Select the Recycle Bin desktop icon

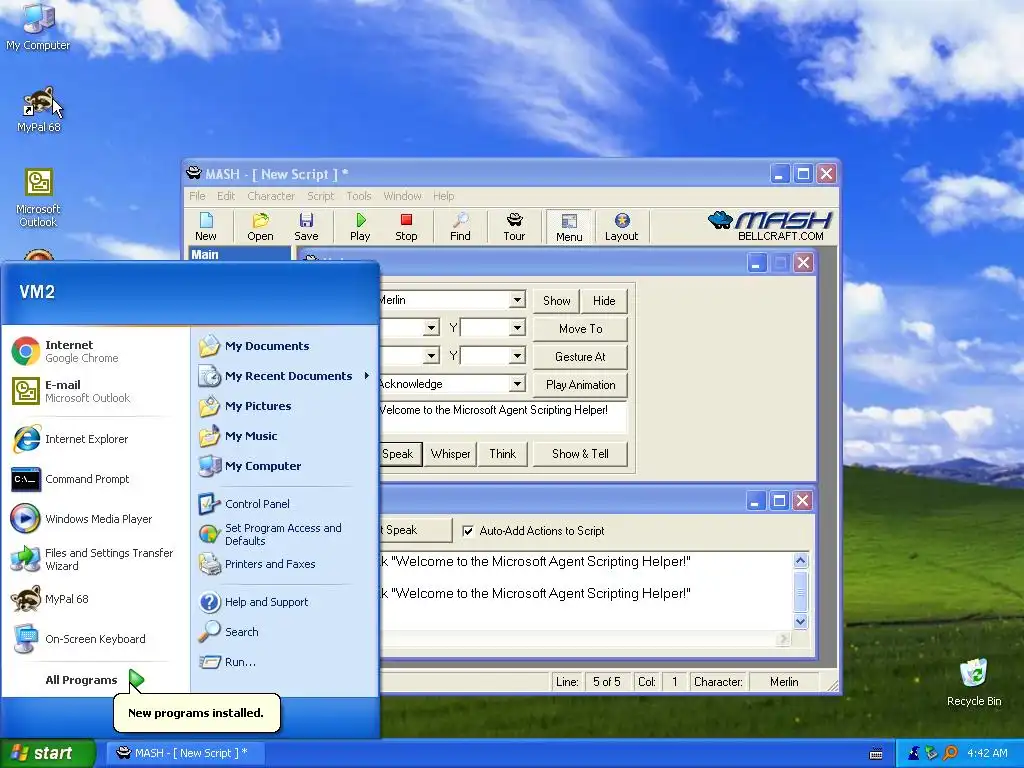coord(974,683)
